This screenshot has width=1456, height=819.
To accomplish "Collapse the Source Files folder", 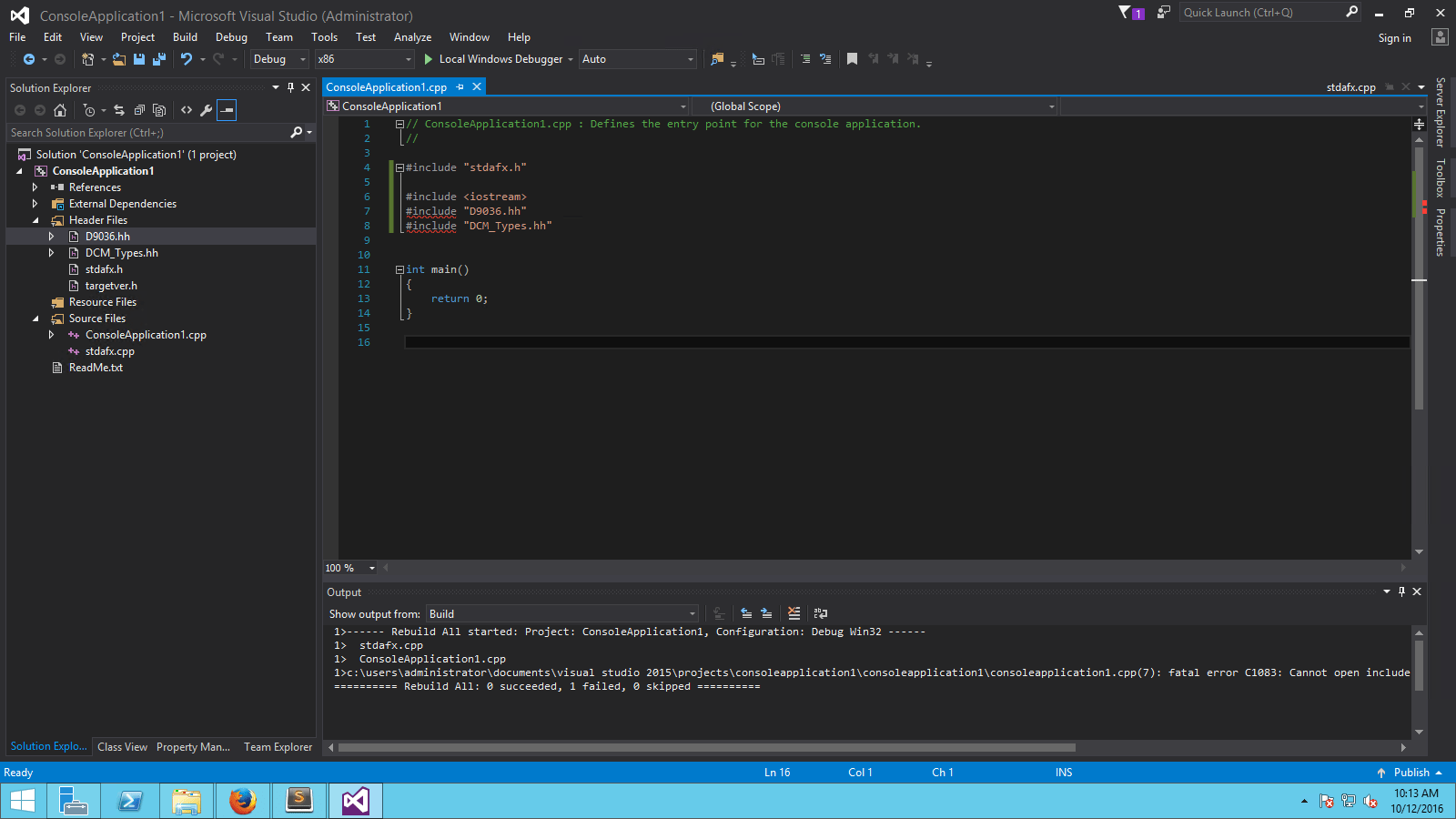I will click(x=35, y=318).
